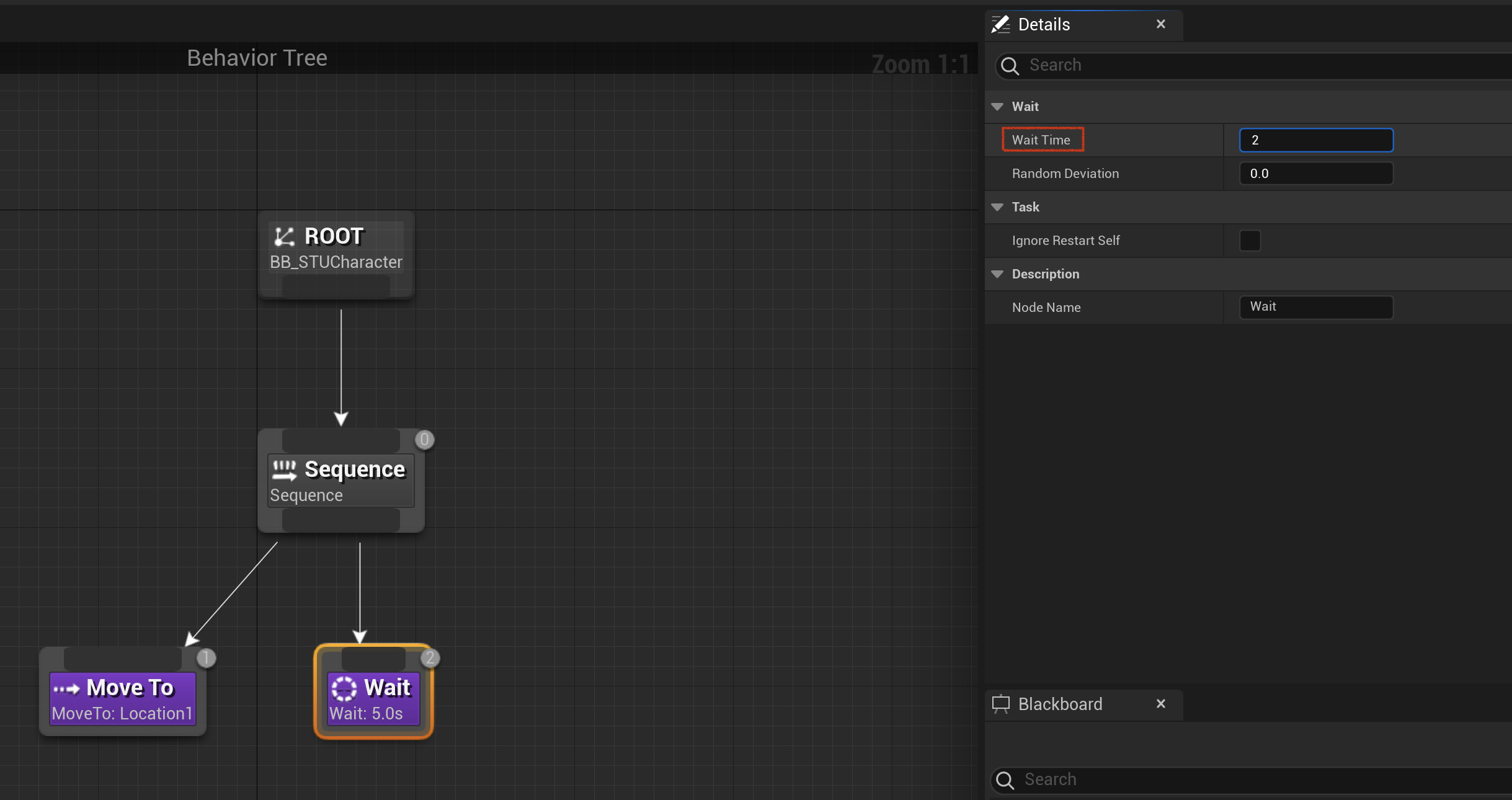1512x800 pixels.
Task: Click the Node Name property label
Action: (x=1046, y=308)
